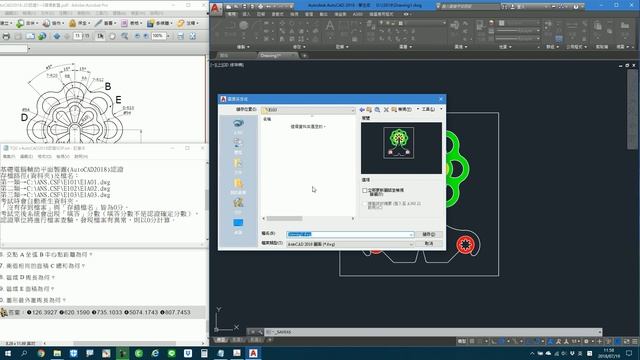Expand the Draw panel in AutoCAD ribbon
This screenshot has height=360, width=640.
243,47
